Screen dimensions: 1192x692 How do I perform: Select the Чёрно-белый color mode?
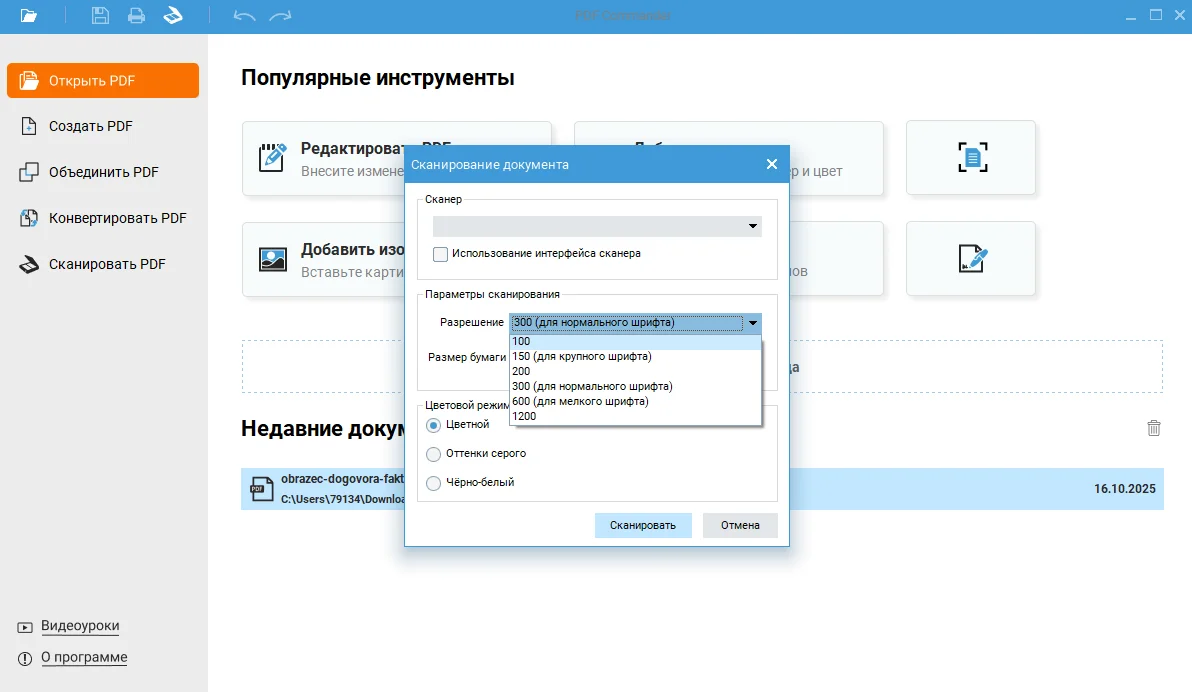(434, 483)
